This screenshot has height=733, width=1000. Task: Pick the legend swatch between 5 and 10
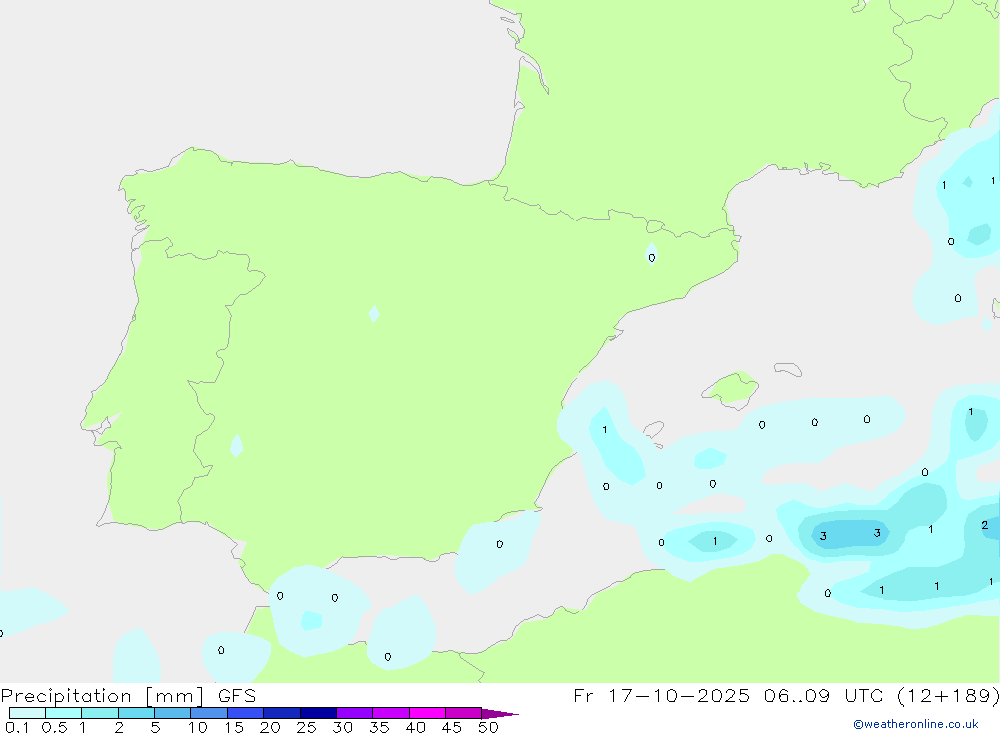click(x=173, y=713)
